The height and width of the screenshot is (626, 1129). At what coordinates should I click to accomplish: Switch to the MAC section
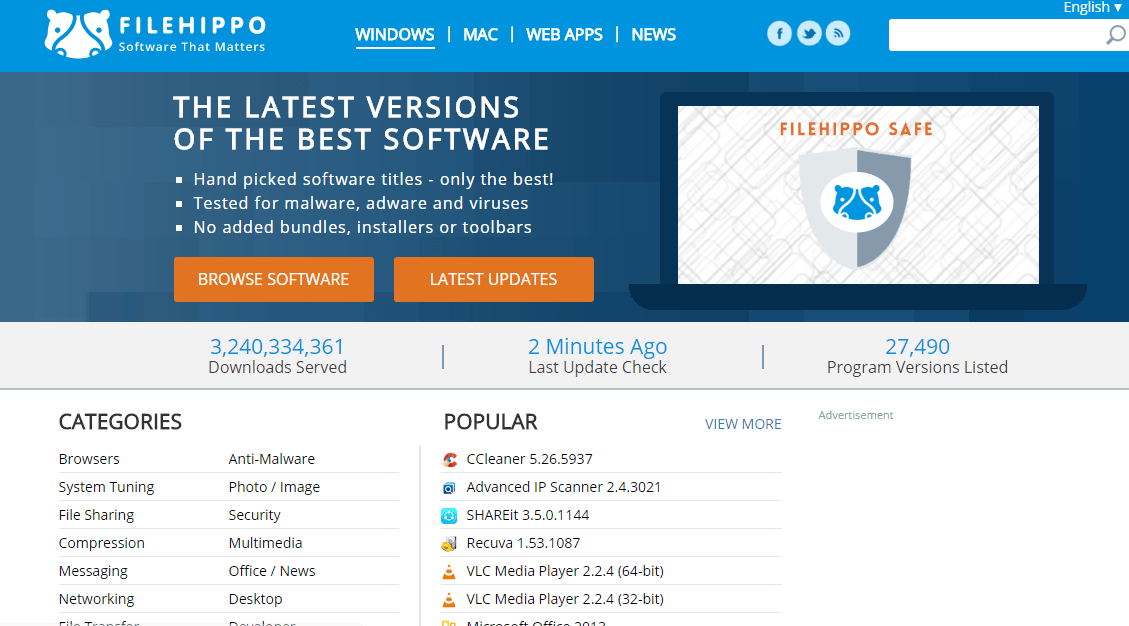click(480, 34)
